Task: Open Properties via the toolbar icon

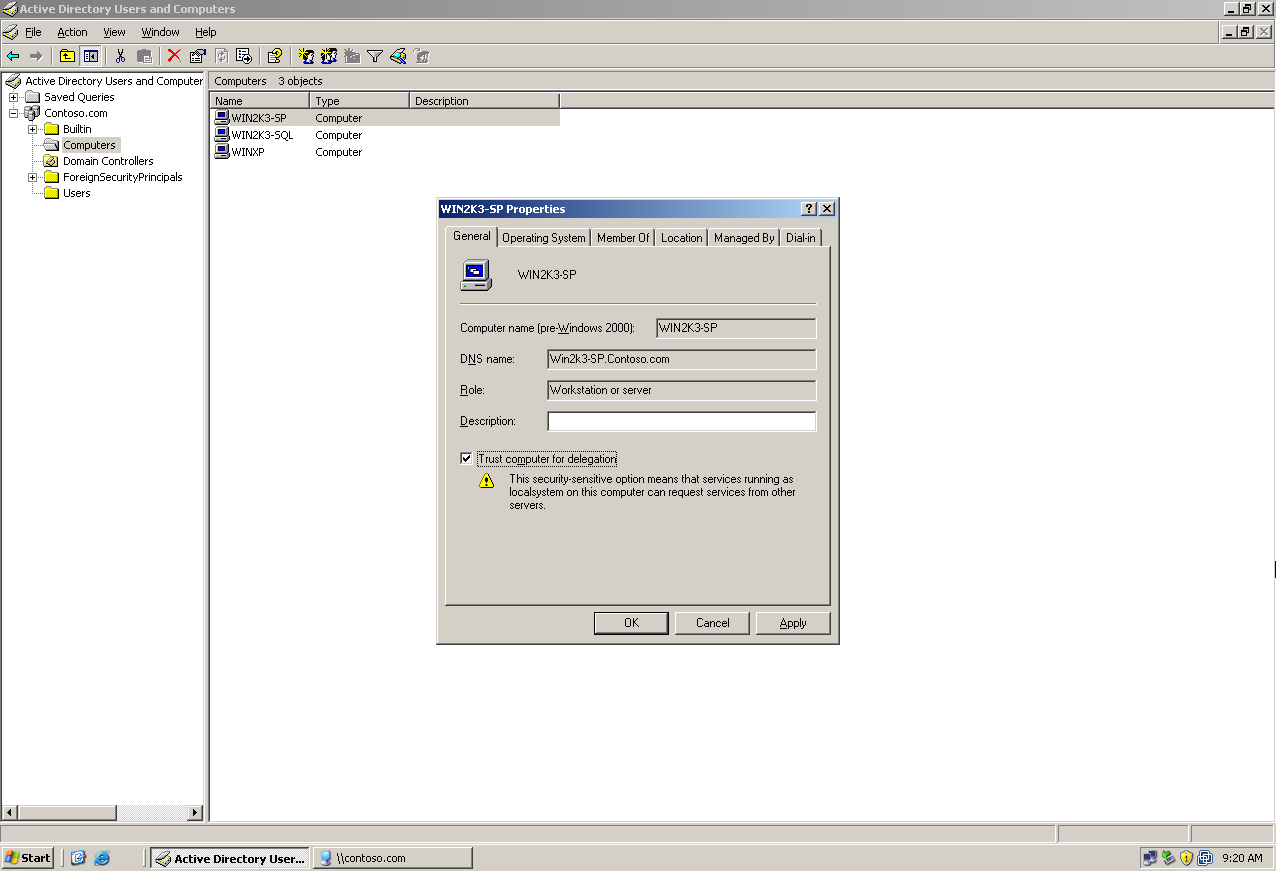Action: [198, 56]
